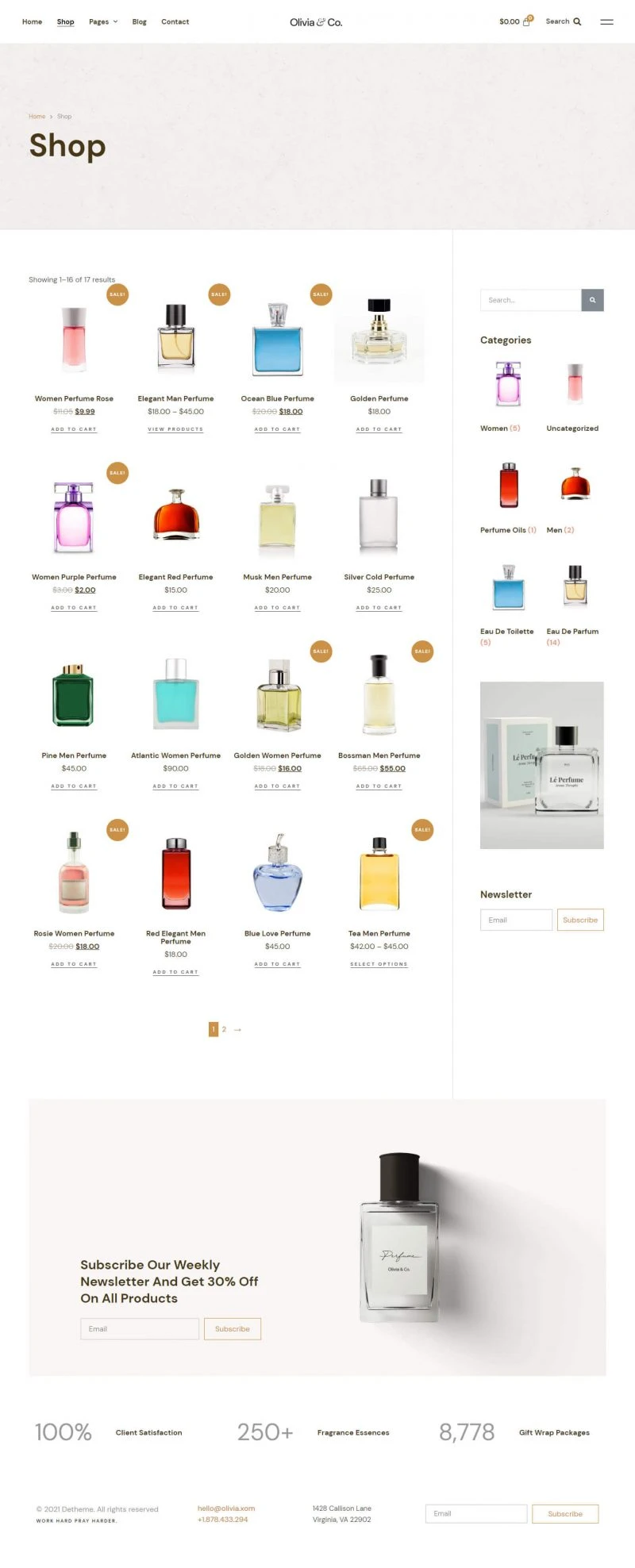Open the Pine Men Perfume product image
The width and height of the screenshot is (635, 1568).
tap(74, 695)
